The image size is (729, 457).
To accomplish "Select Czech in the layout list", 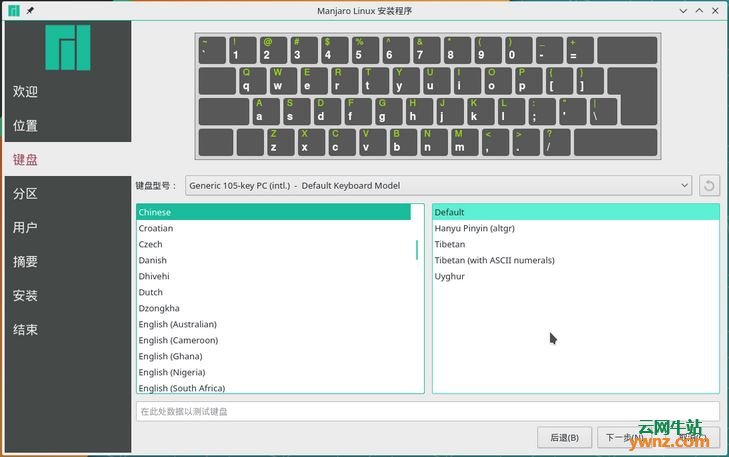I will point(273,244).
